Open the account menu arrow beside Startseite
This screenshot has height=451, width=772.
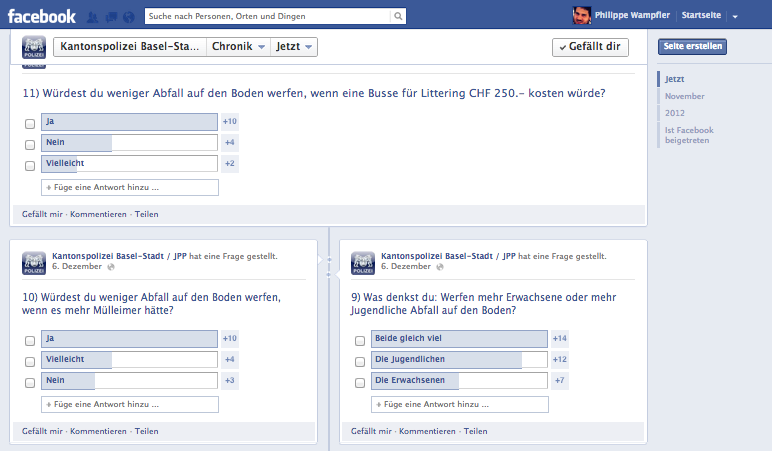[x=735, y=17]
